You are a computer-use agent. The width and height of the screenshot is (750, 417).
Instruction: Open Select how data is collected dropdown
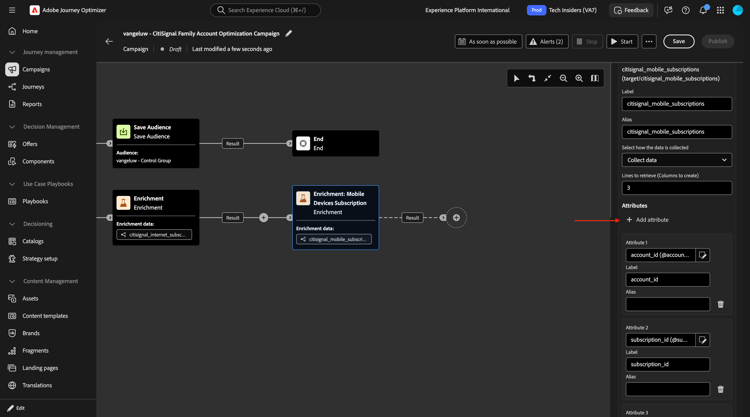(677, 160)
